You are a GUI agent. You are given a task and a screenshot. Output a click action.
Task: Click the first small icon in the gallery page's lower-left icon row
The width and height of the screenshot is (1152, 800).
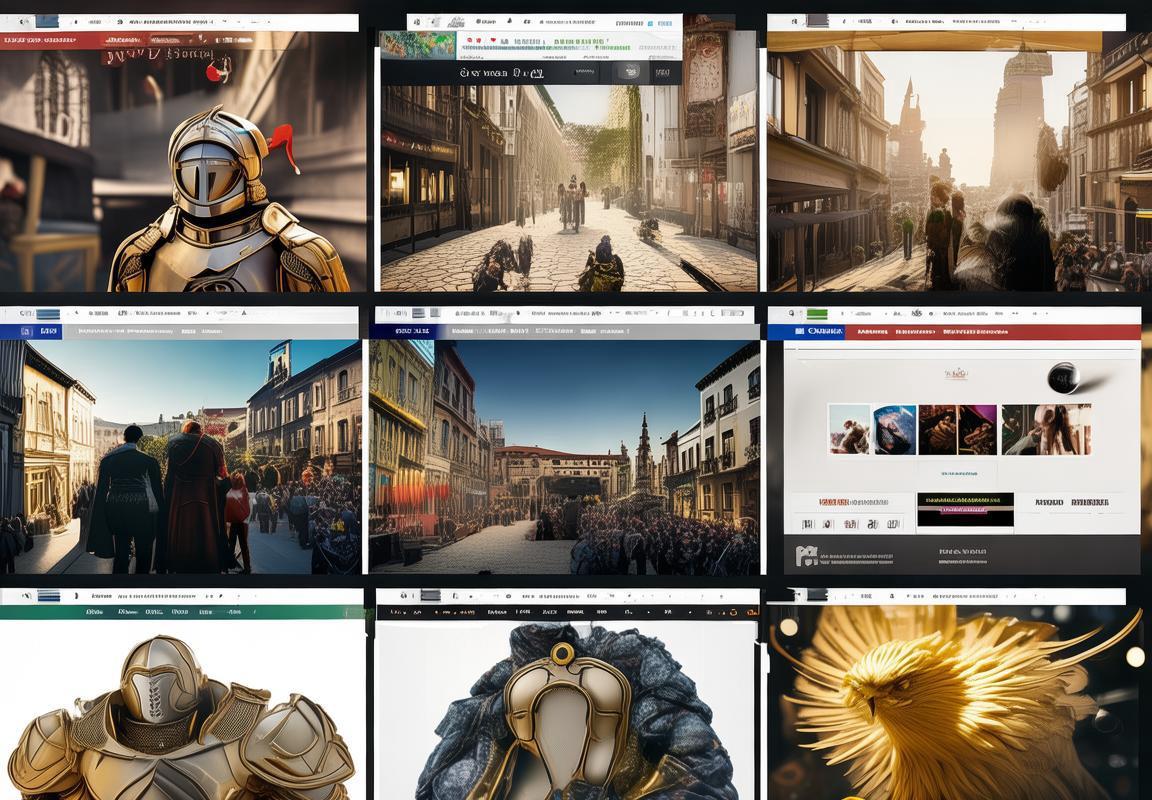pos(806,524)
